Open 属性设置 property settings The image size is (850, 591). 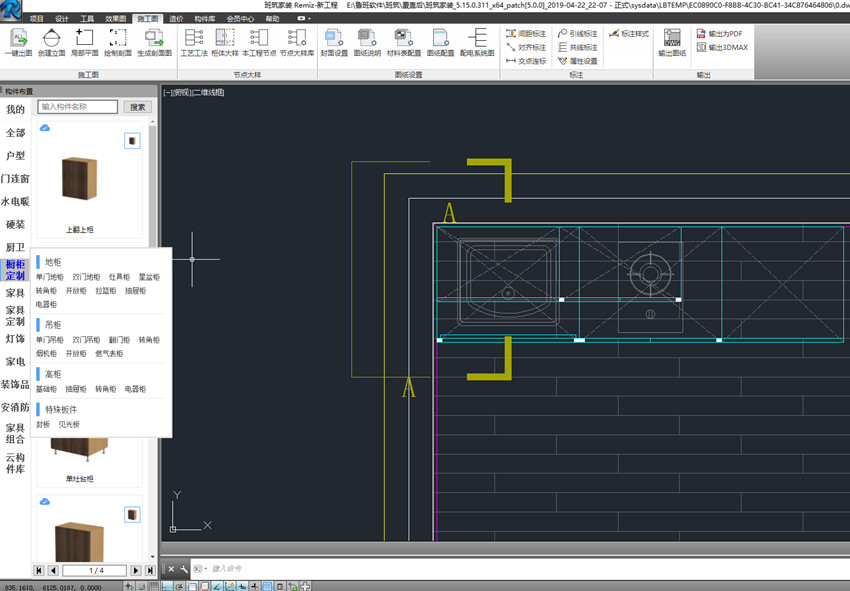577,61
